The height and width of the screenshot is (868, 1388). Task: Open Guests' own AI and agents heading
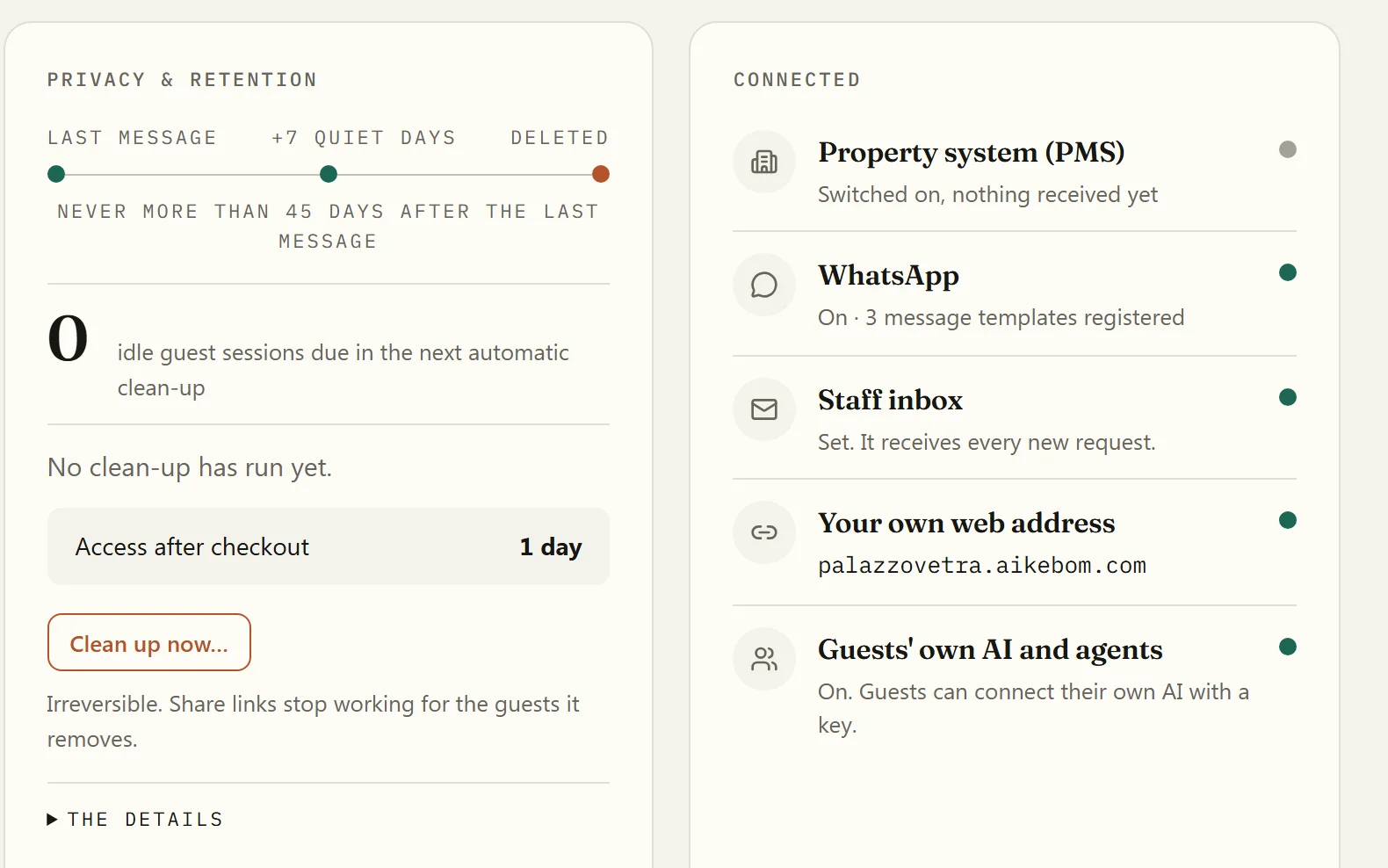tap(990, 650)
